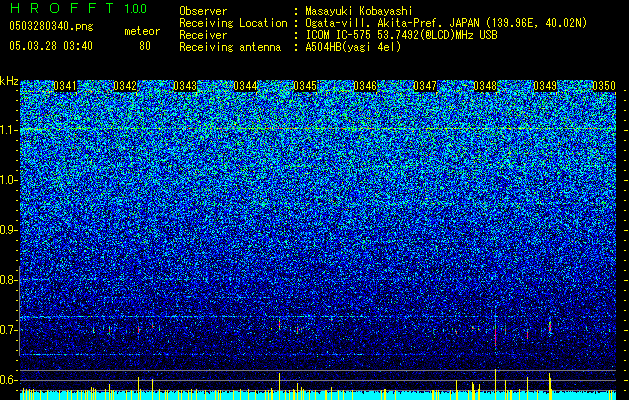Click the red echo between 0344 and 0345
629x400 pixels.
(280, 324)
